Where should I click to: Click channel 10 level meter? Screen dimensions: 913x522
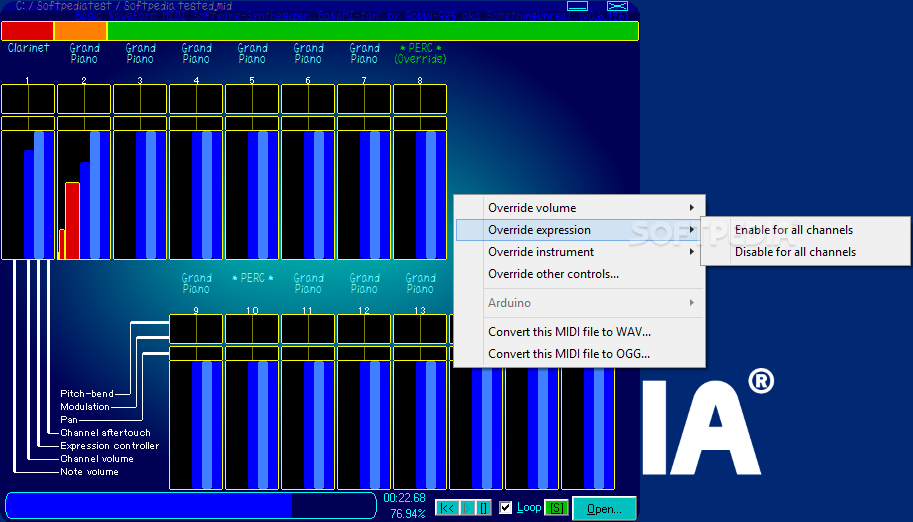point(252,425)
